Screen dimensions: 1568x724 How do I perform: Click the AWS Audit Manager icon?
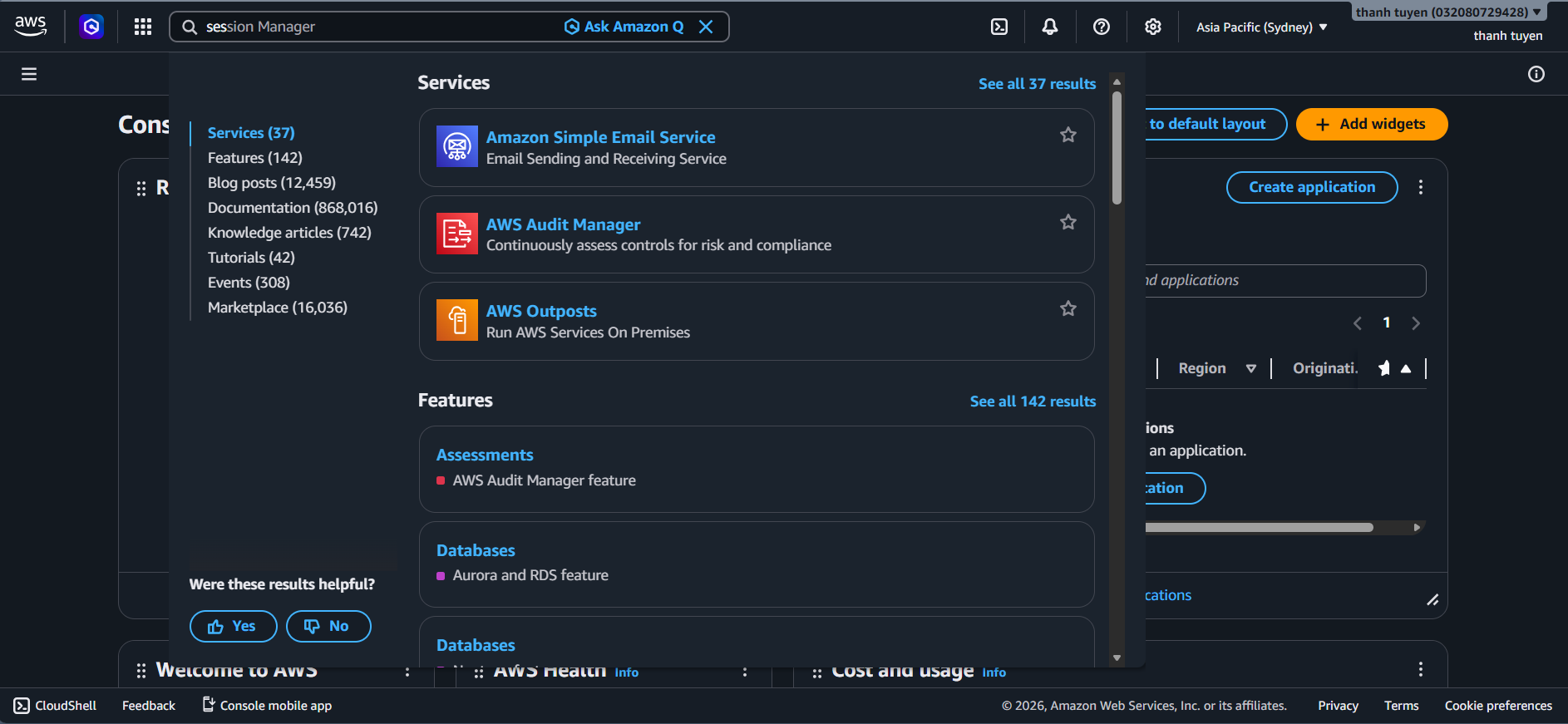click(457, 234)
